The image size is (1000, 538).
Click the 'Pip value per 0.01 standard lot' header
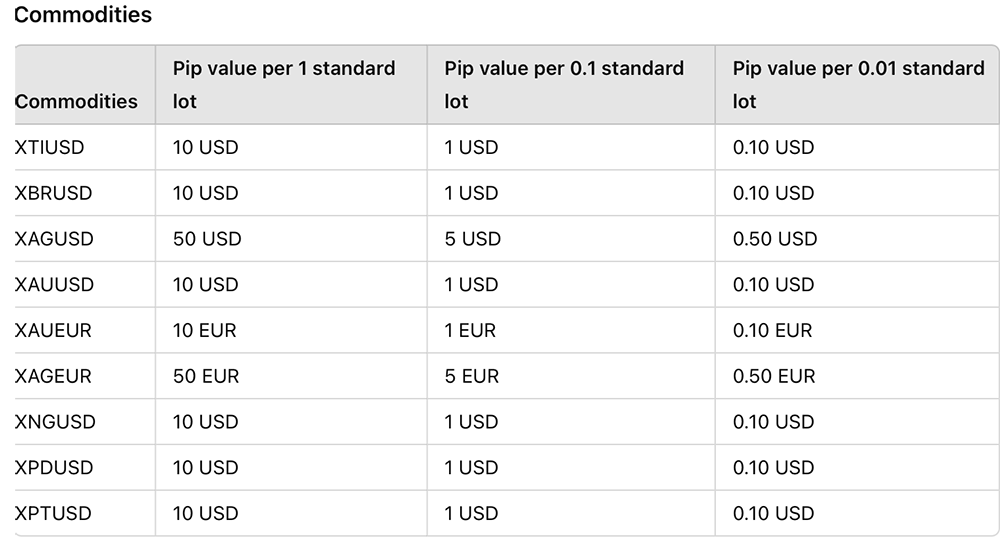point(858,85)
